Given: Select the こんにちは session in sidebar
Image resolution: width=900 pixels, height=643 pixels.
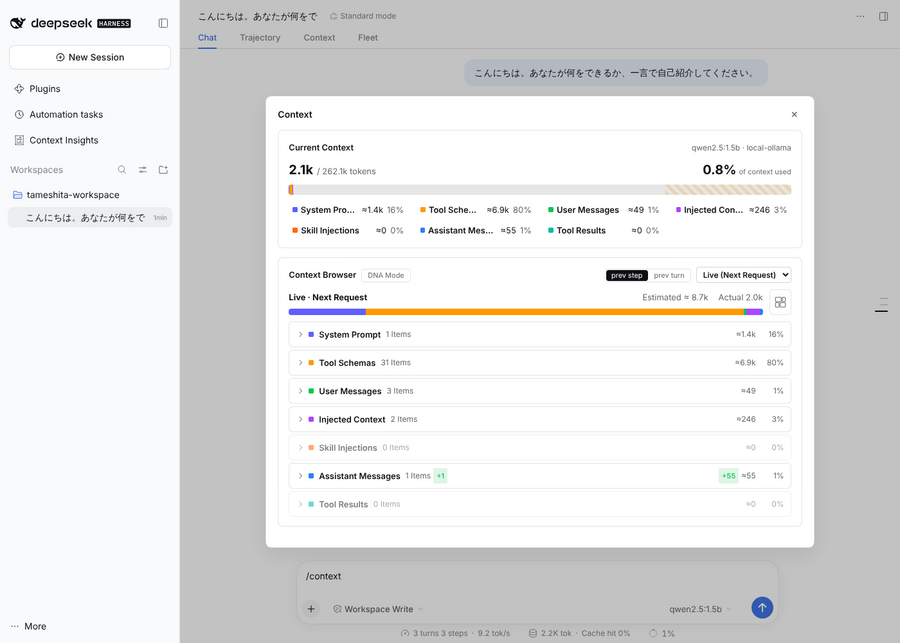Looking at the screenshot, I should coord(90,218).
